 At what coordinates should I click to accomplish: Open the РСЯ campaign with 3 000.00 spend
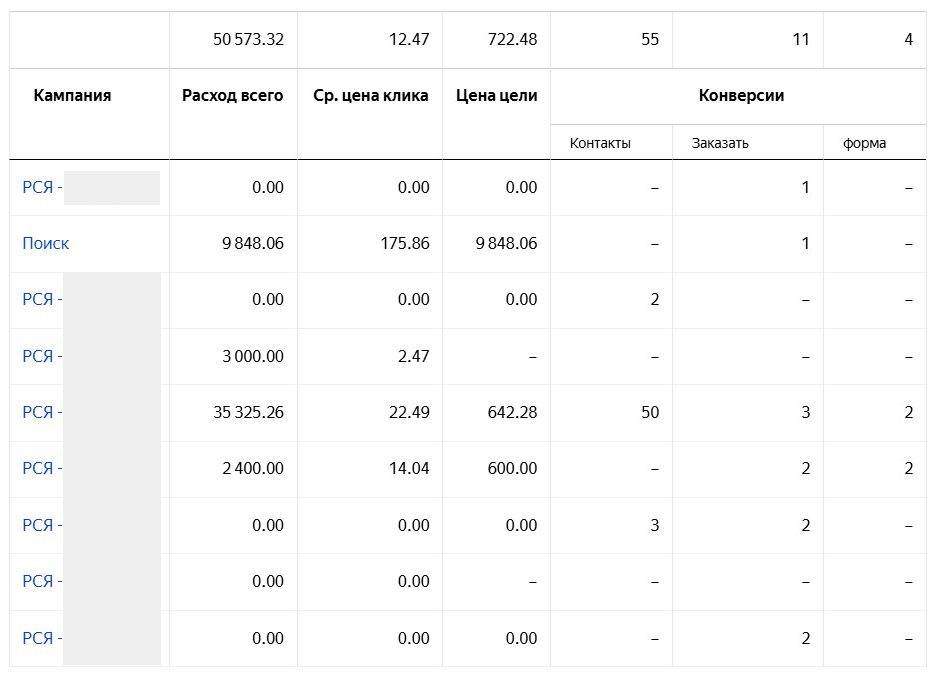[41, 356]
